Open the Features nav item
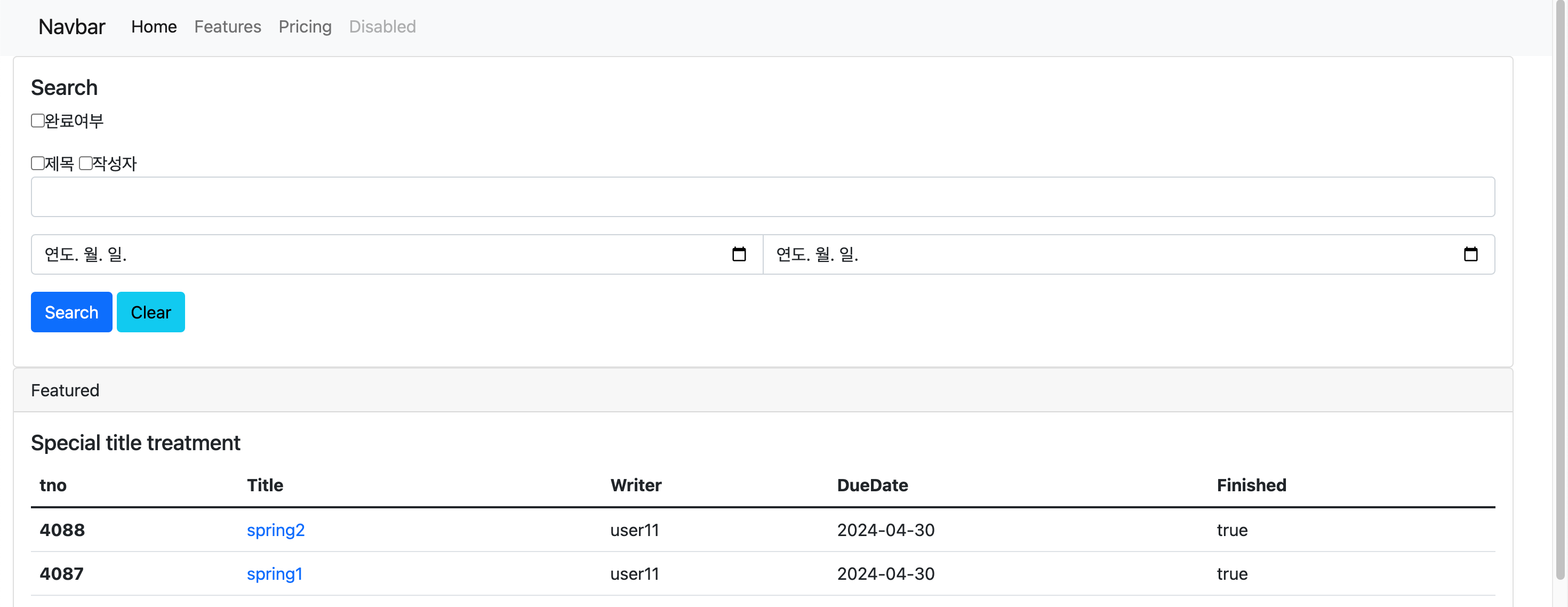This screenshot has height=607, width=1568. tap(228, 27)
